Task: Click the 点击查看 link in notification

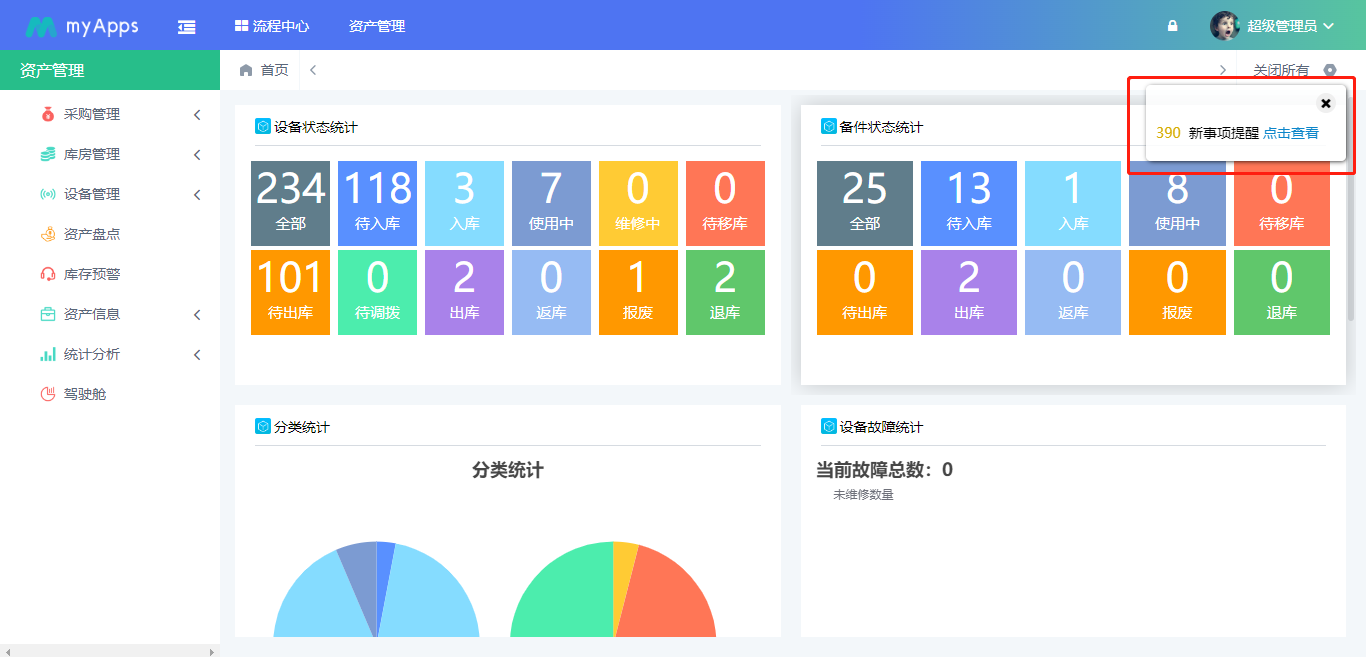Action: (1291, 133)
